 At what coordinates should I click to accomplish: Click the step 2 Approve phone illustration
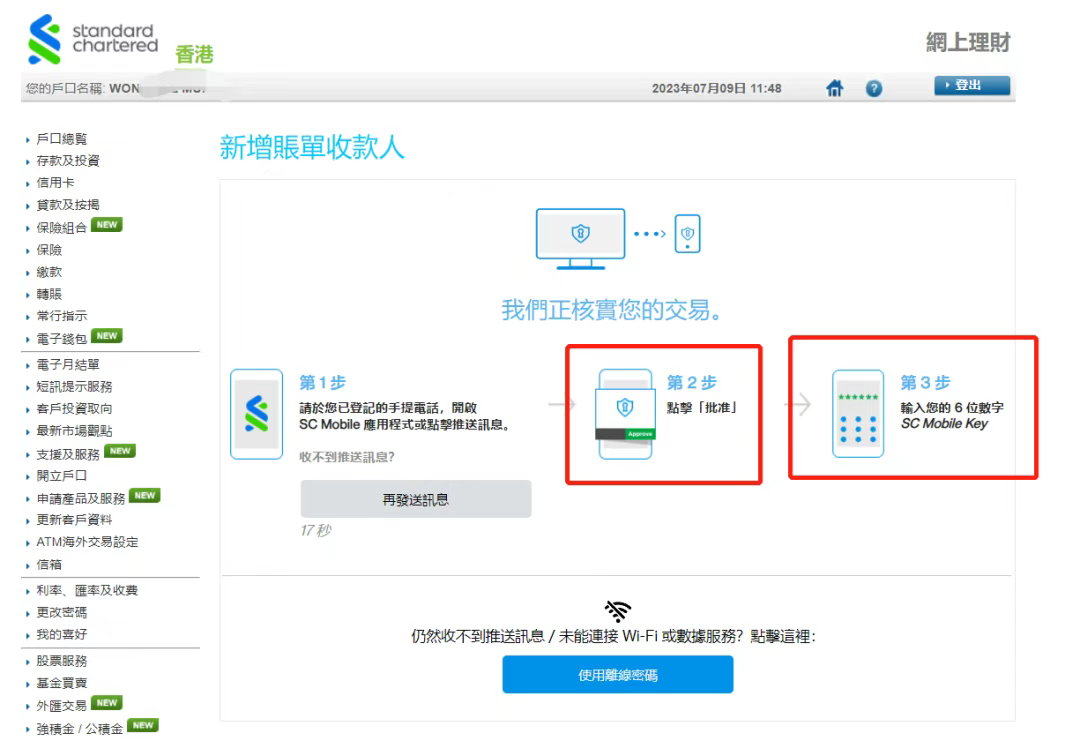[625, 414]
